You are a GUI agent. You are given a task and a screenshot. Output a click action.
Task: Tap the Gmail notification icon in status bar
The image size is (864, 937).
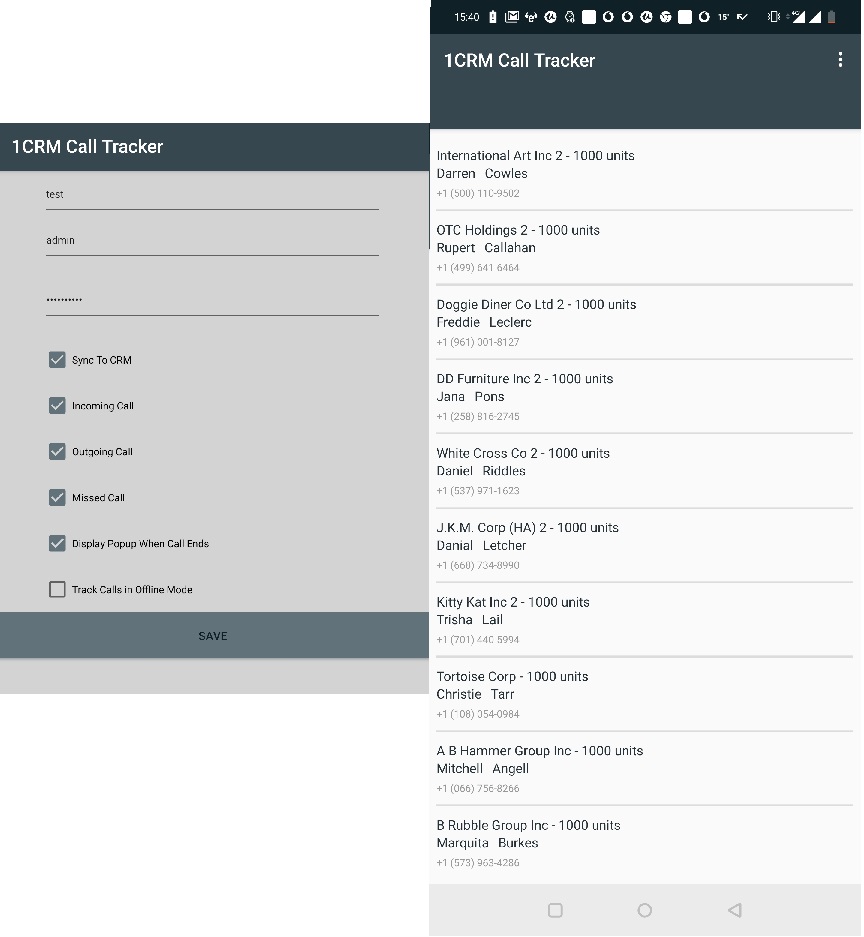pyautogui.click(x=512, y=17)
